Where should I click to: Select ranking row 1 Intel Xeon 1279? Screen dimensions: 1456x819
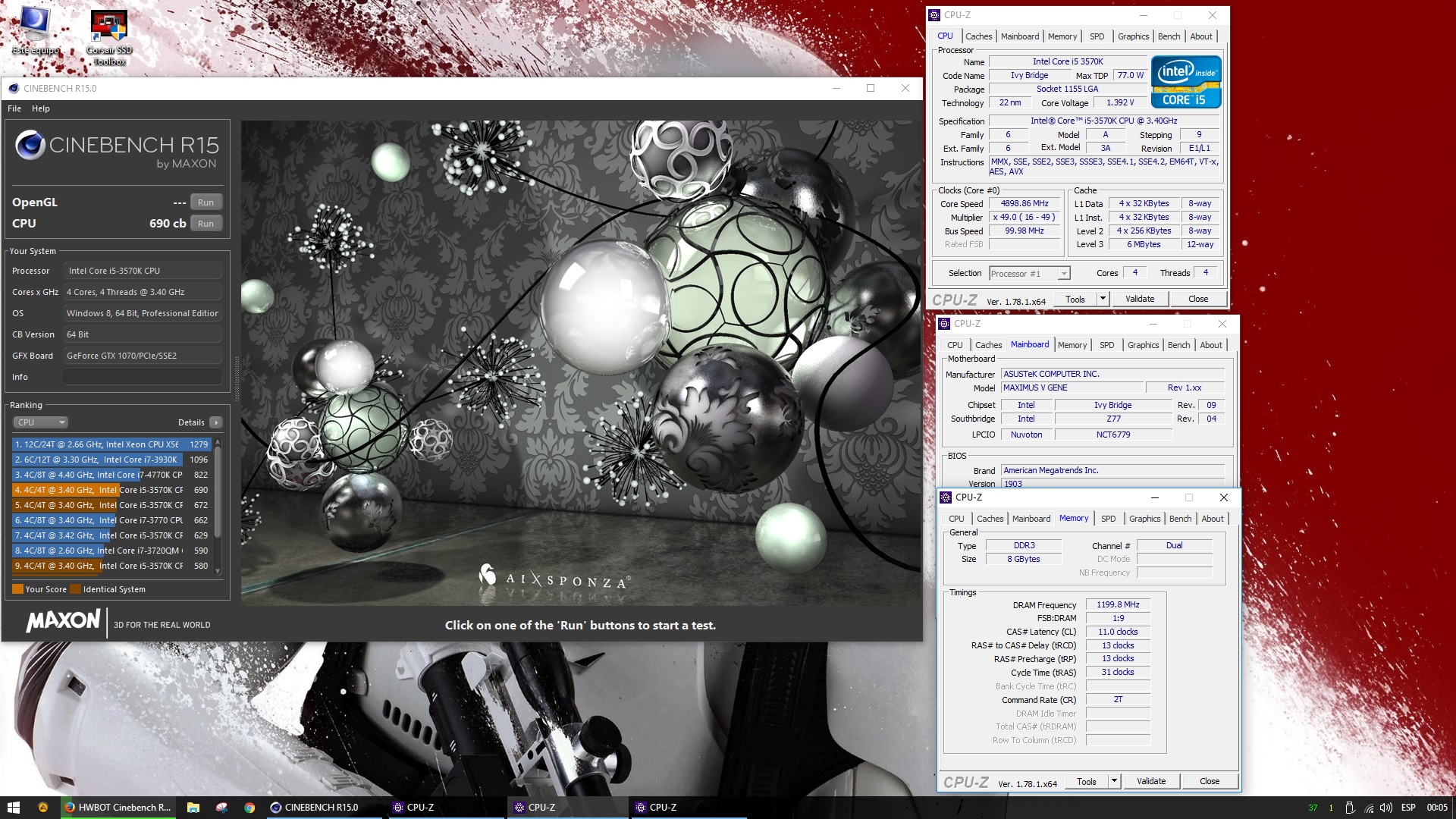[111, 444]
